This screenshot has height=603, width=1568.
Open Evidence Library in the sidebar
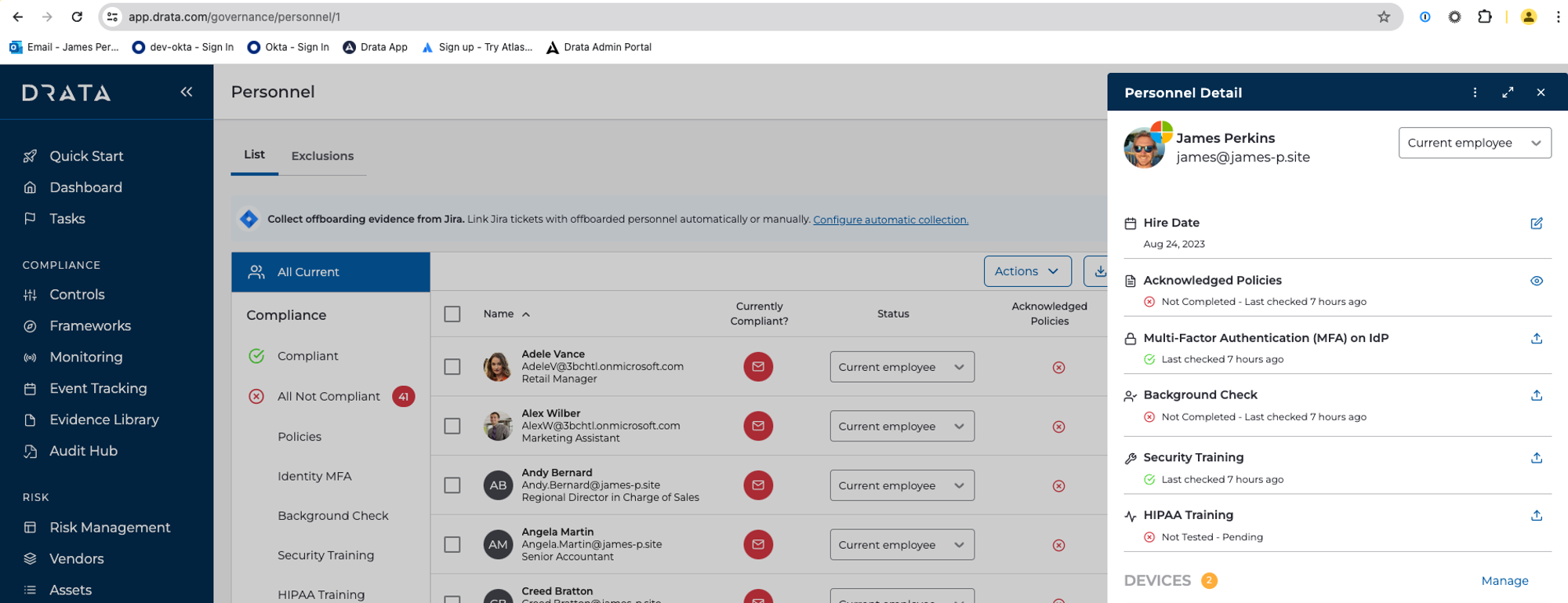(103, 420)
